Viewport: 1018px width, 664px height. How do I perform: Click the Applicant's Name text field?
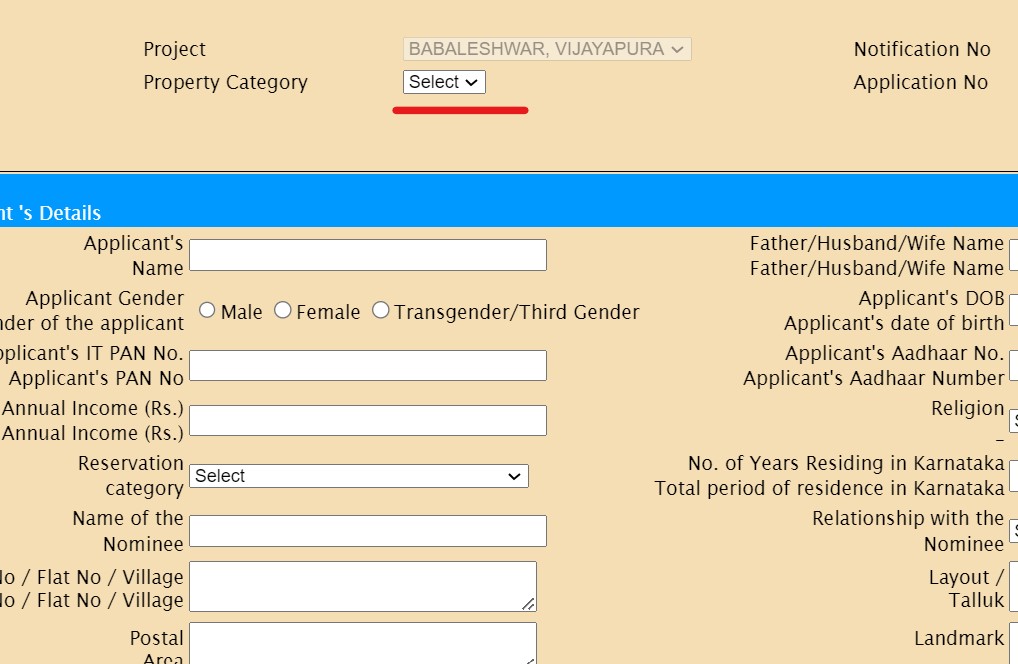pos(367,255)
